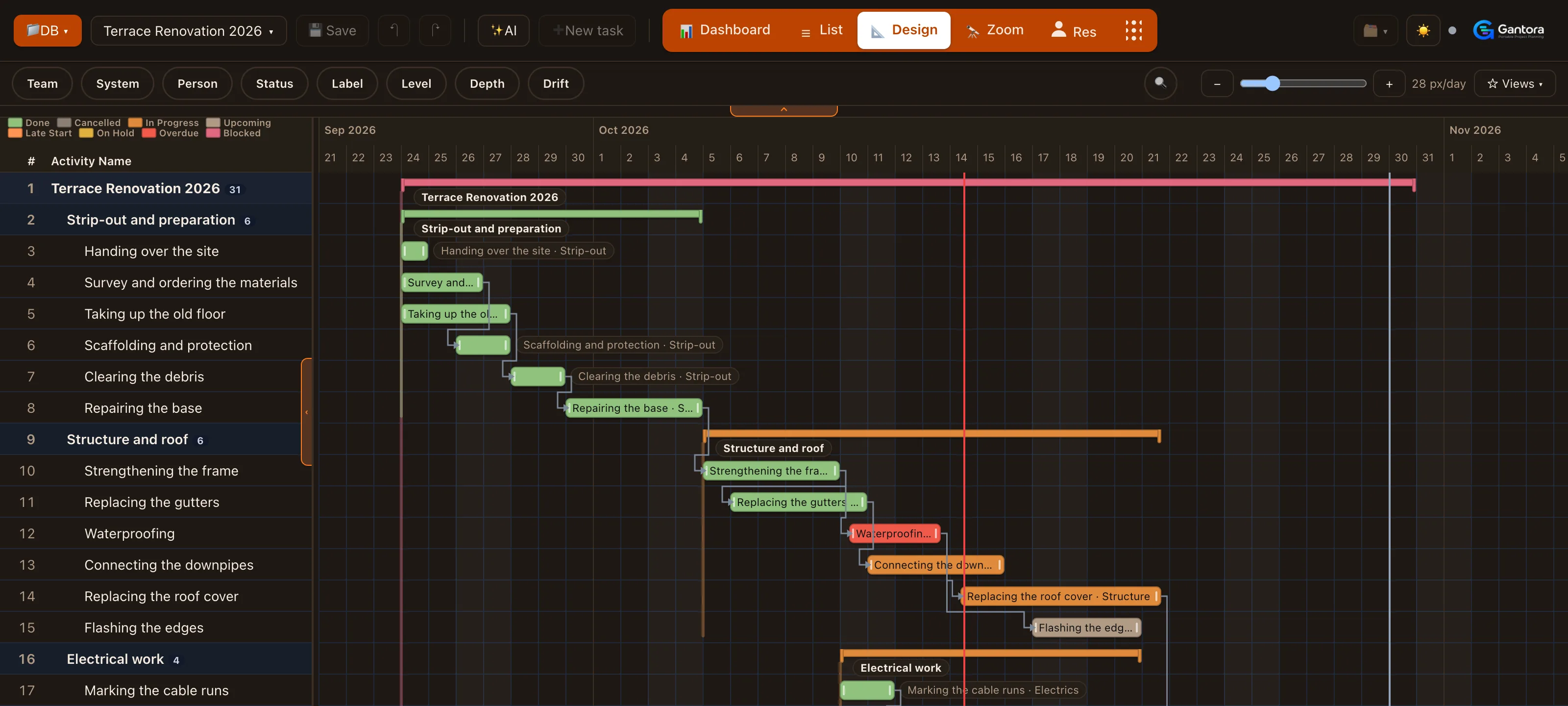Click the Save button

pyautogui.click(x=332, y=30)
